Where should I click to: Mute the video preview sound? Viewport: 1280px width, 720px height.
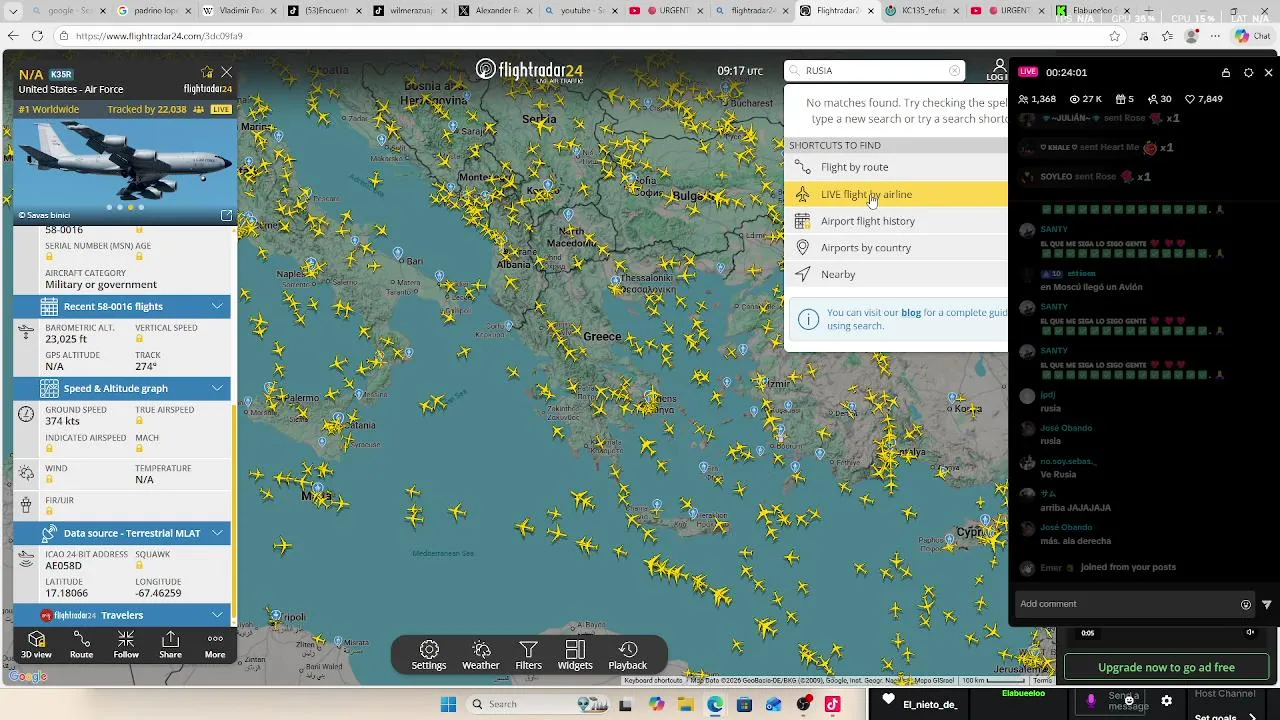point(1250,632)
